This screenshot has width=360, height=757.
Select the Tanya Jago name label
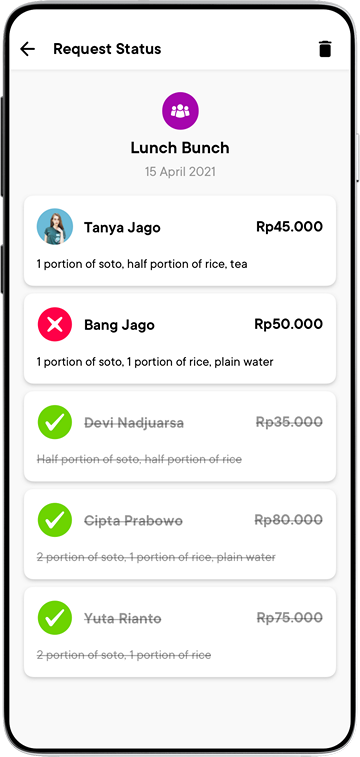tap(122, 228)
